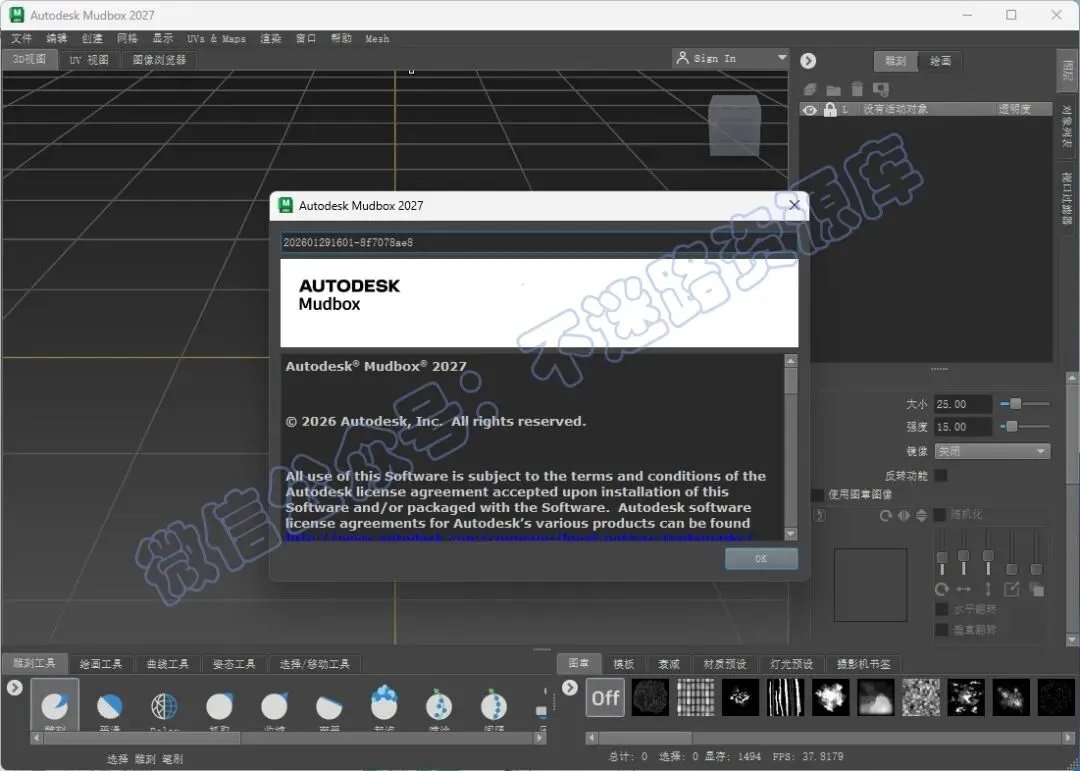Select the Flatten tool with blue edge
Viewport: 1080px width, 771px height.
(x=329, y=706)
